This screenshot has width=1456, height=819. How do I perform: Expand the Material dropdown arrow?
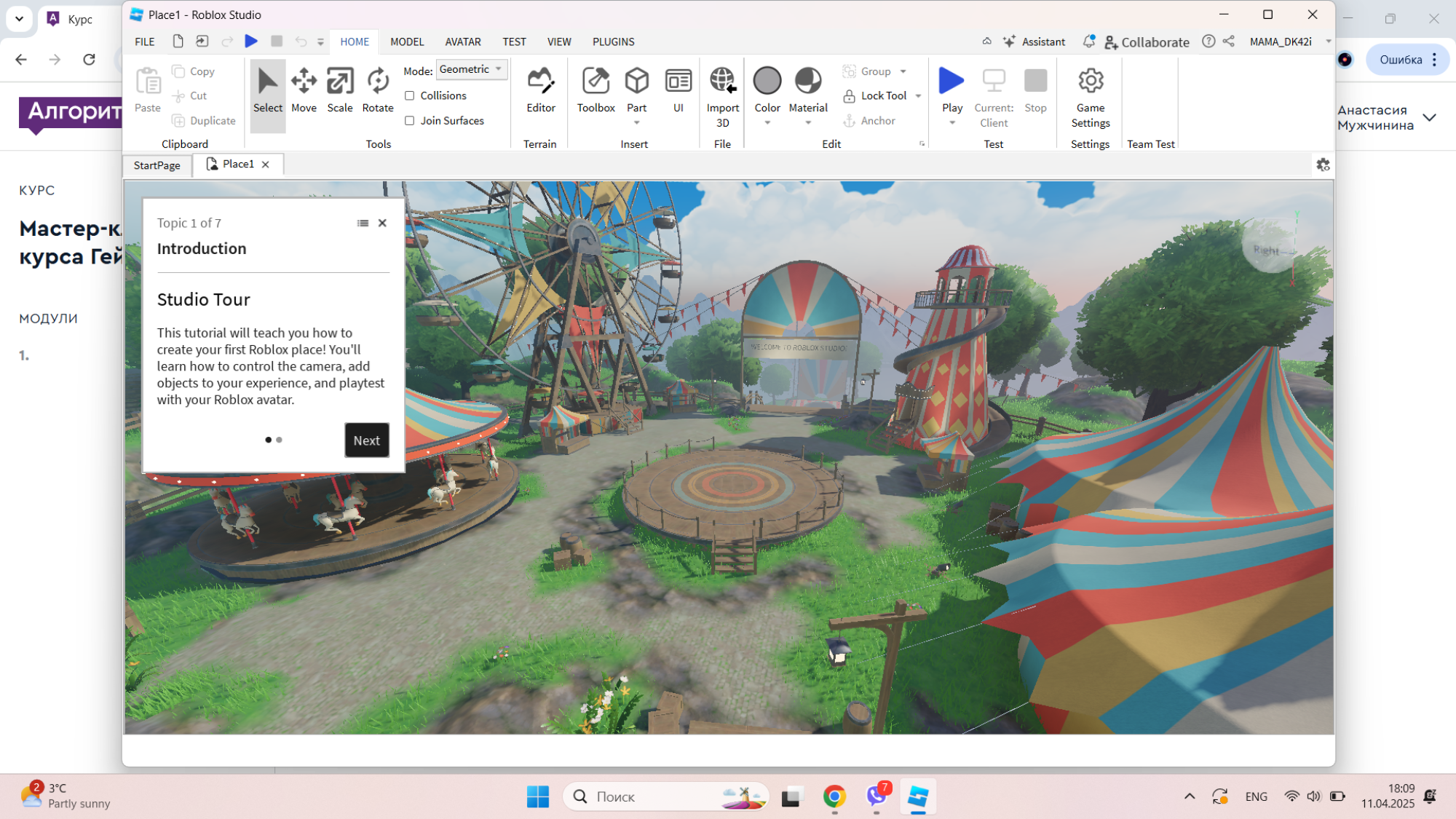(808, 123)
